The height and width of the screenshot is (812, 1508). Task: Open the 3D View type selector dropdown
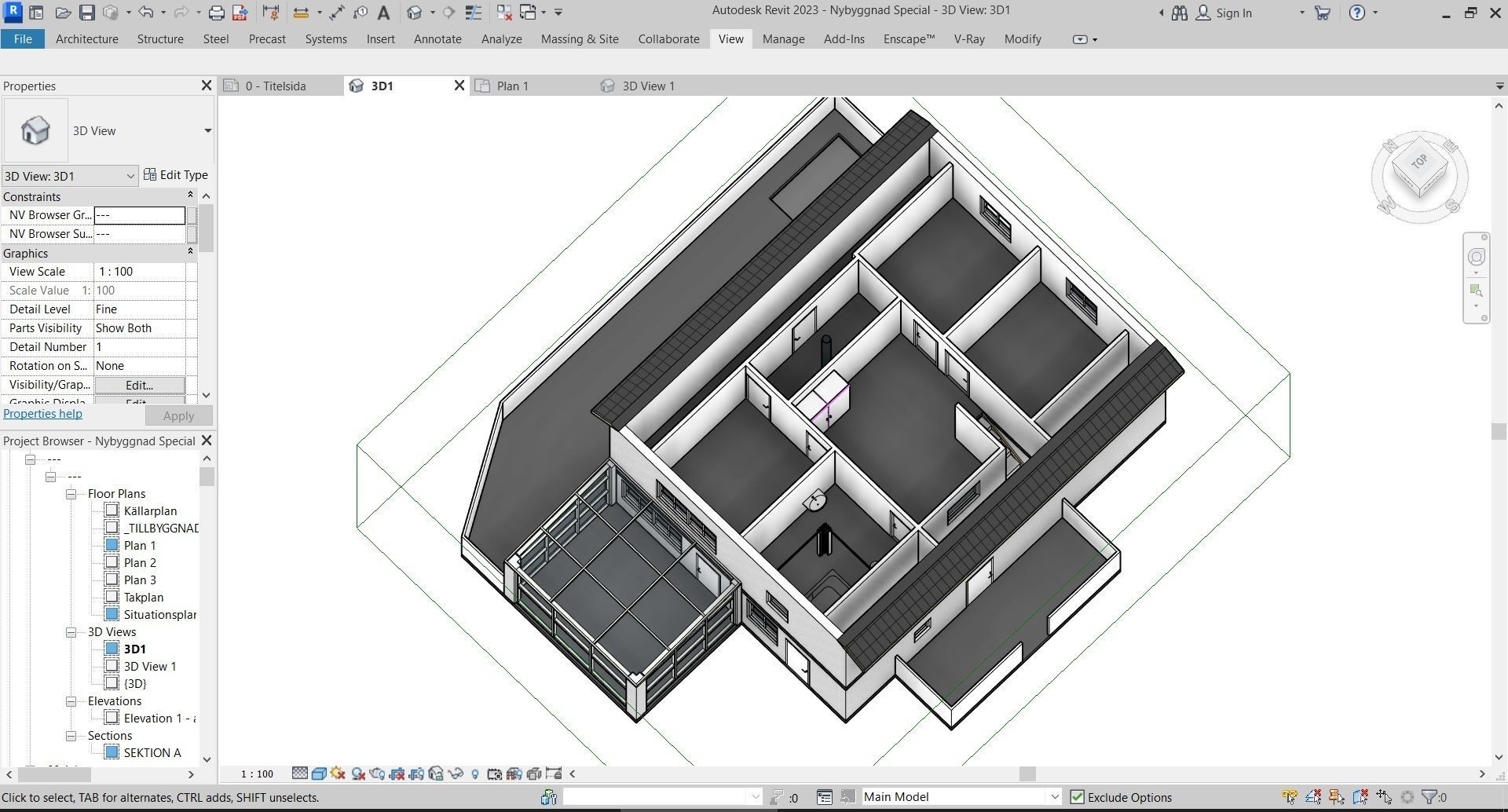coord(207,130)
